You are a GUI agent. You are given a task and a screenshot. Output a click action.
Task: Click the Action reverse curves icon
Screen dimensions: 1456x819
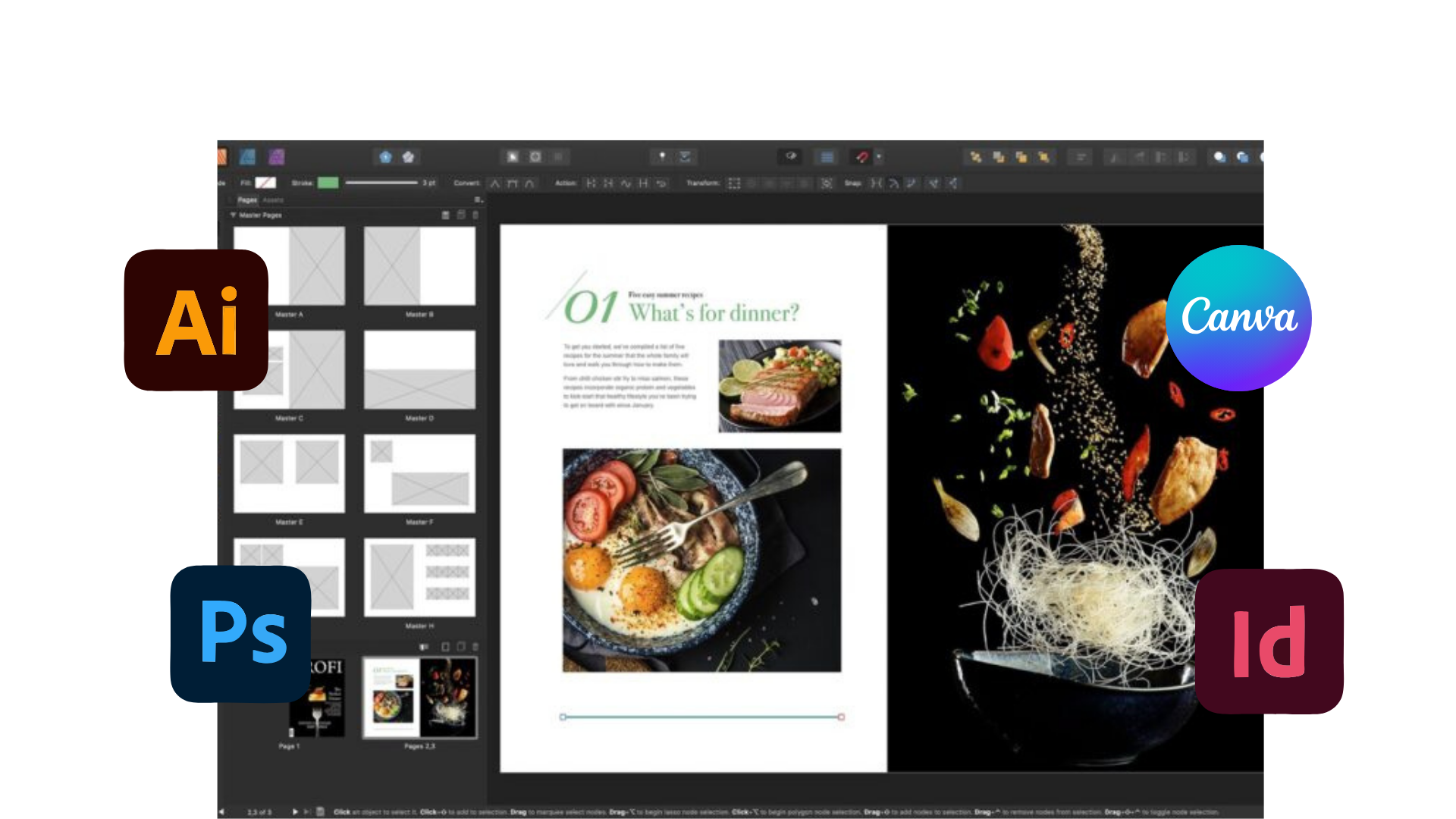(661, 184)
